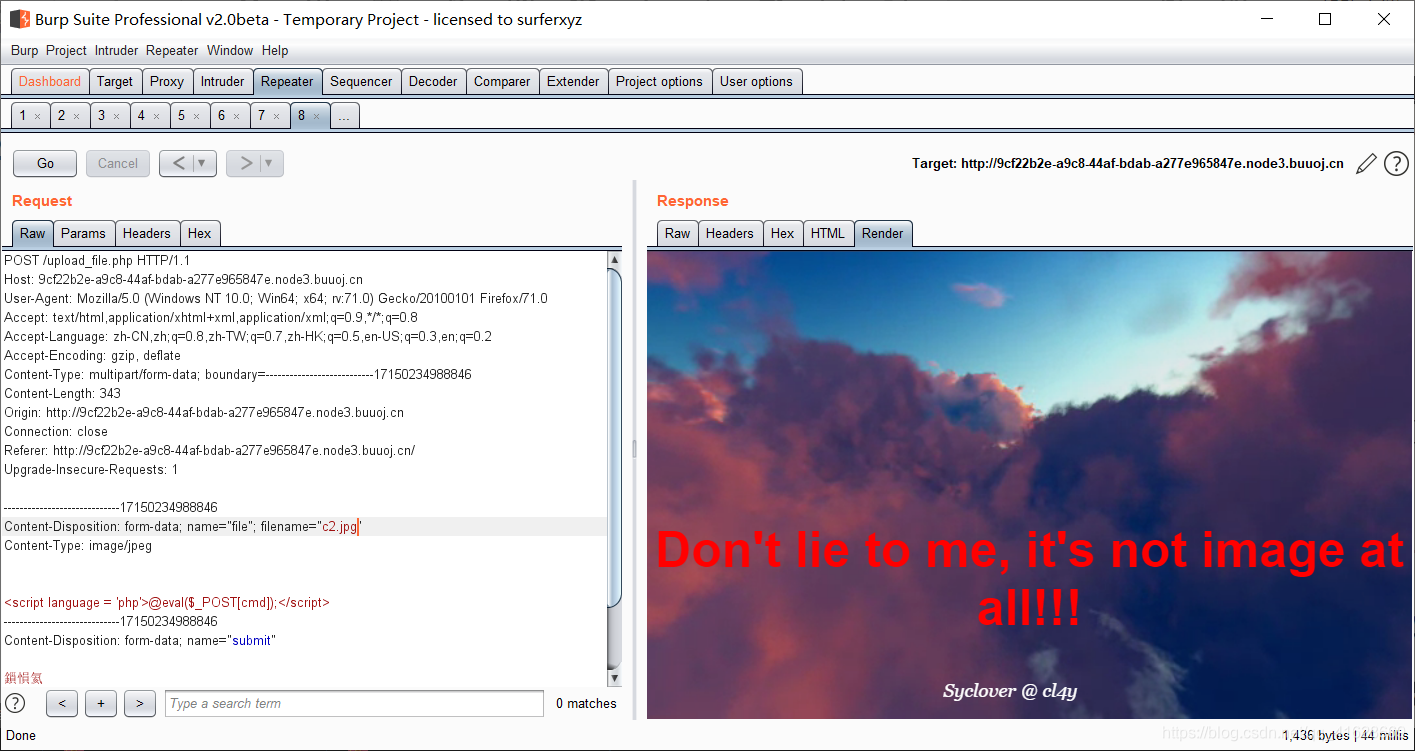Screen dimensions: 1415x751
Task: Go to next search match button
Action: pos(140,704)
